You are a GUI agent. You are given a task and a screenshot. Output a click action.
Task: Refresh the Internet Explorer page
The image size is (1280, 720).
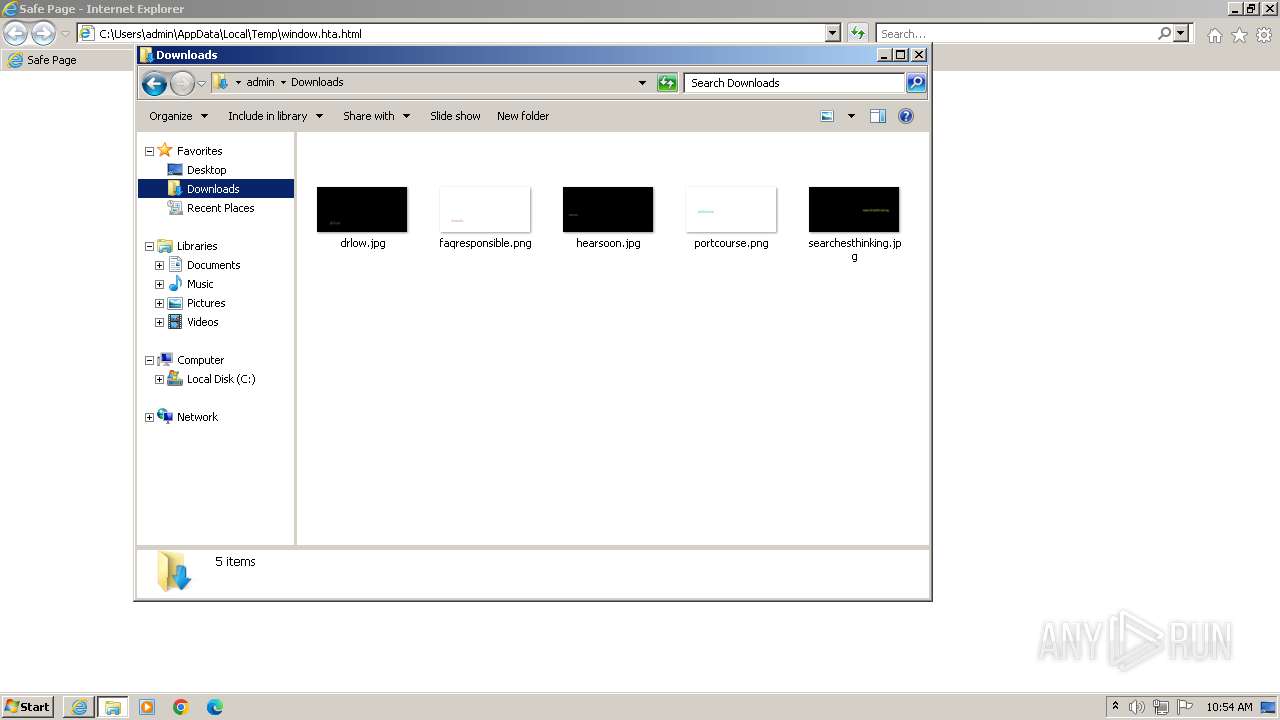tap(857, 33)
